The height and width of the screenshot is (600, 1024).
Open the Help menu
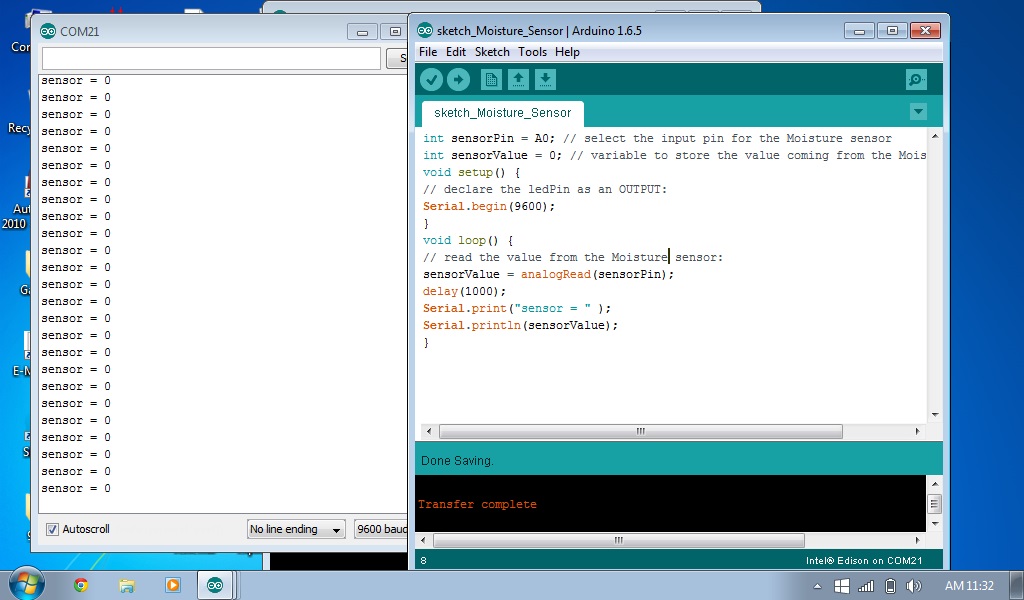568,52
